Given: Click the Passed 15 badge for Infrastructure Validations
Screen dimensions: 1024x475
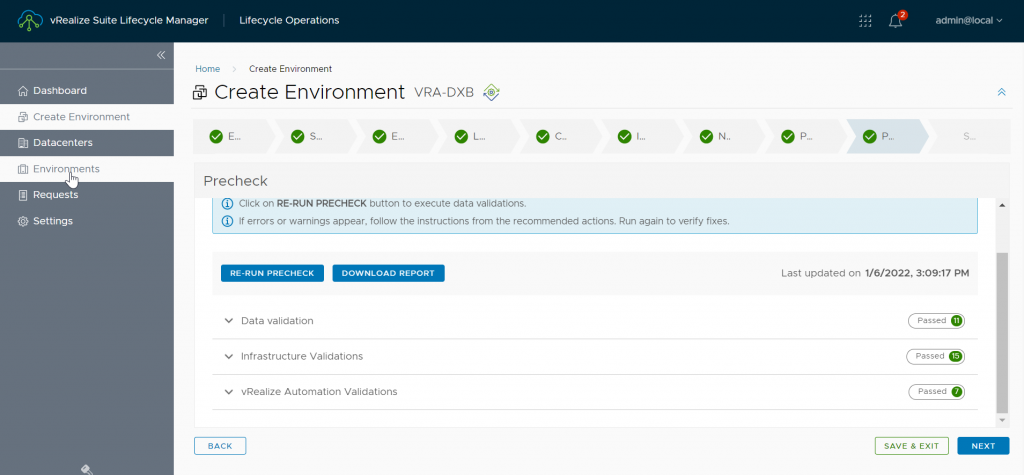Looking at the screenshot, I should tap(935, 357).
